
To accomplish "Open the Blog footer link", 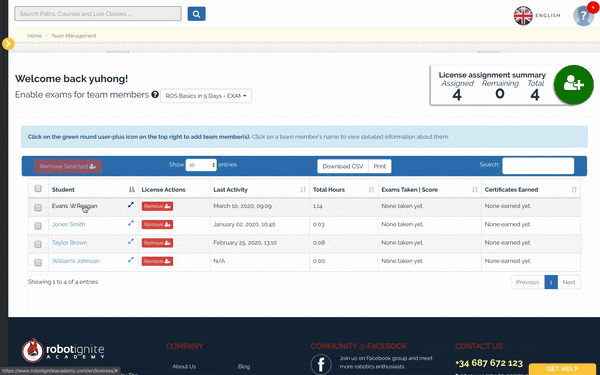I will pos(244,366).
